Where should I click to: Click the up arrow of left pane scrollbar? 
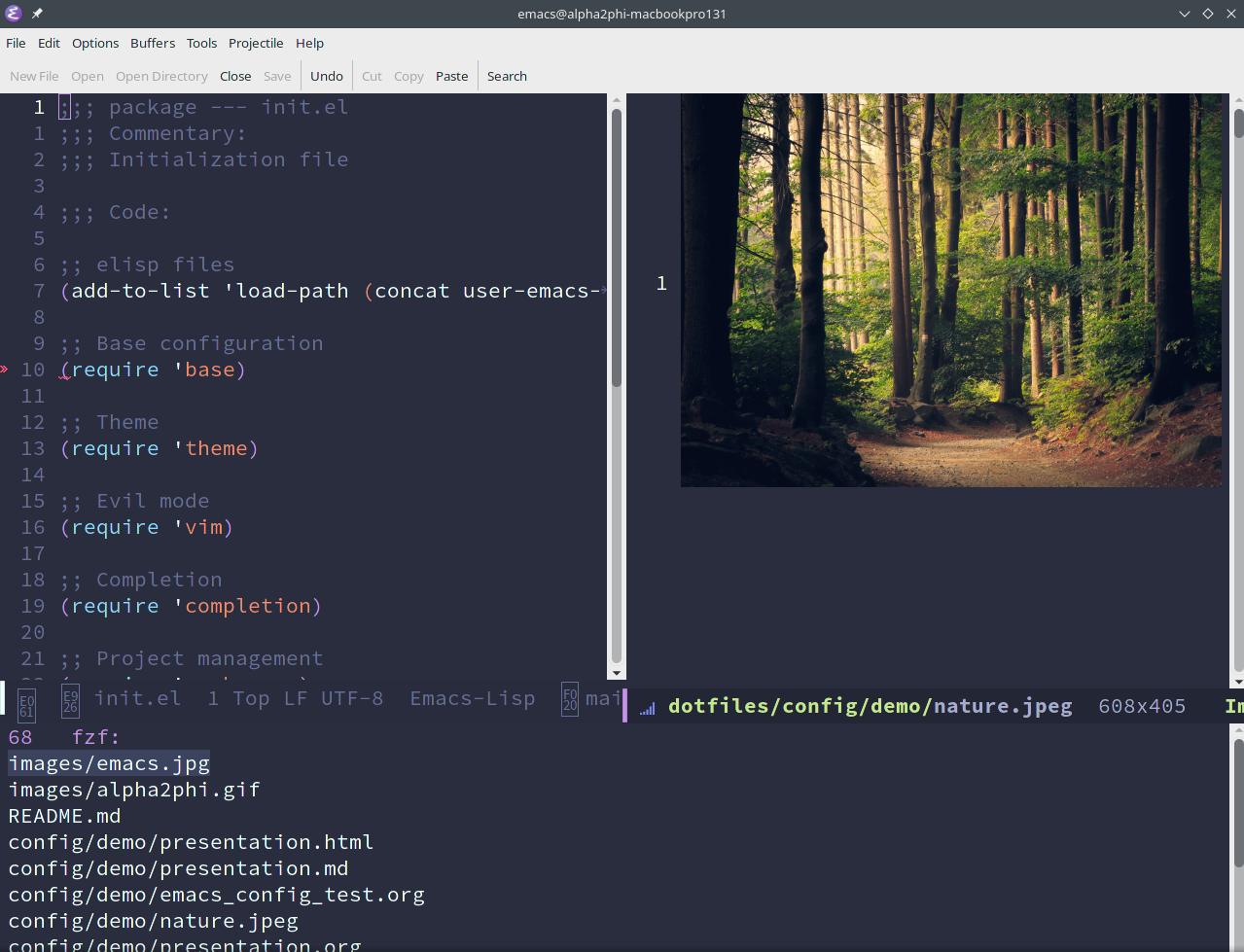[617, 100]
